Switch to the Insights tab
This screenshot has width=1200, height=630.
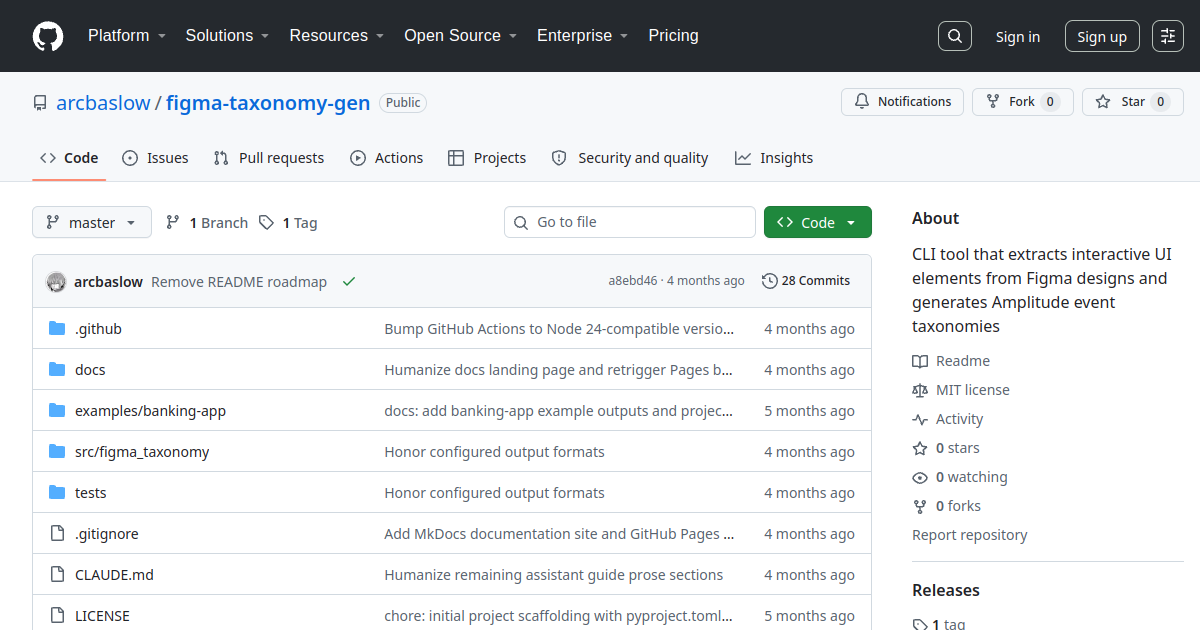pos(774,158)
